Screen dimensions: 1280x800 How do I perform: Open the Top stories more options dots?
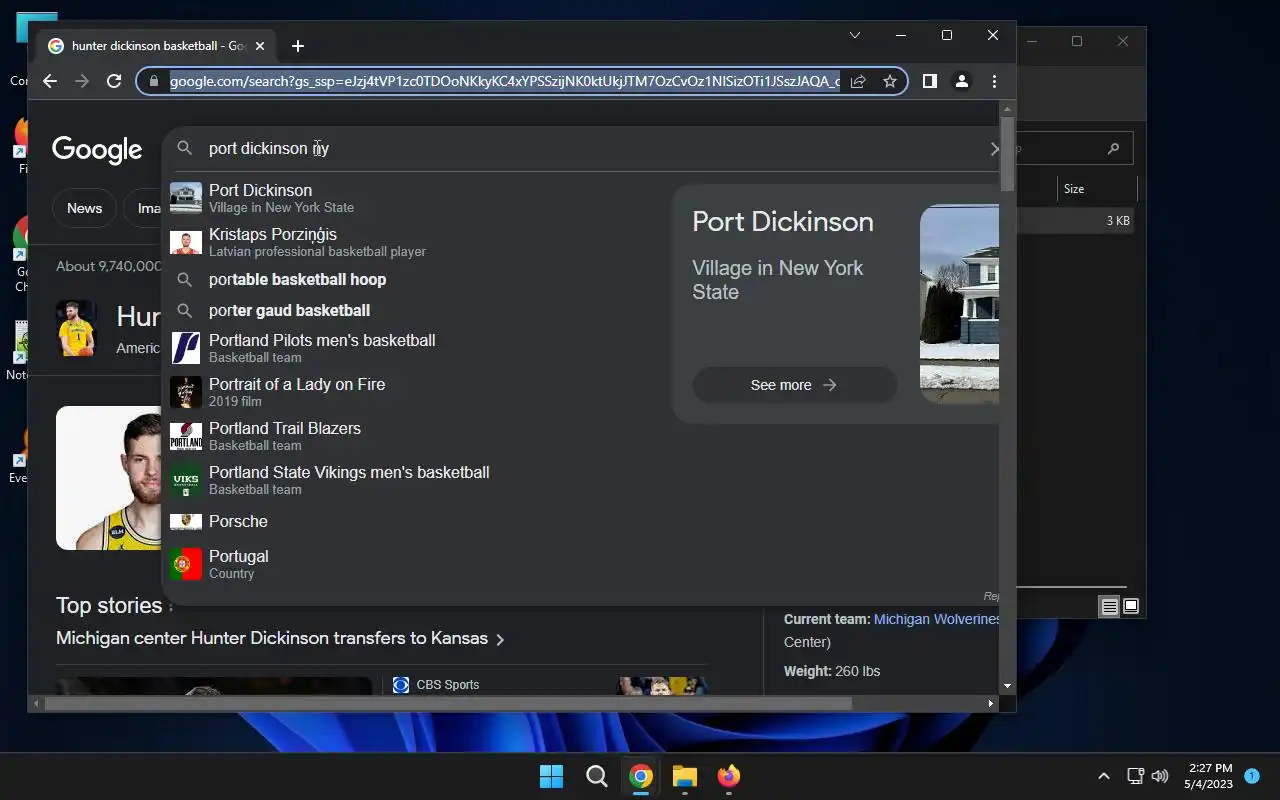(x=170, y=606)
